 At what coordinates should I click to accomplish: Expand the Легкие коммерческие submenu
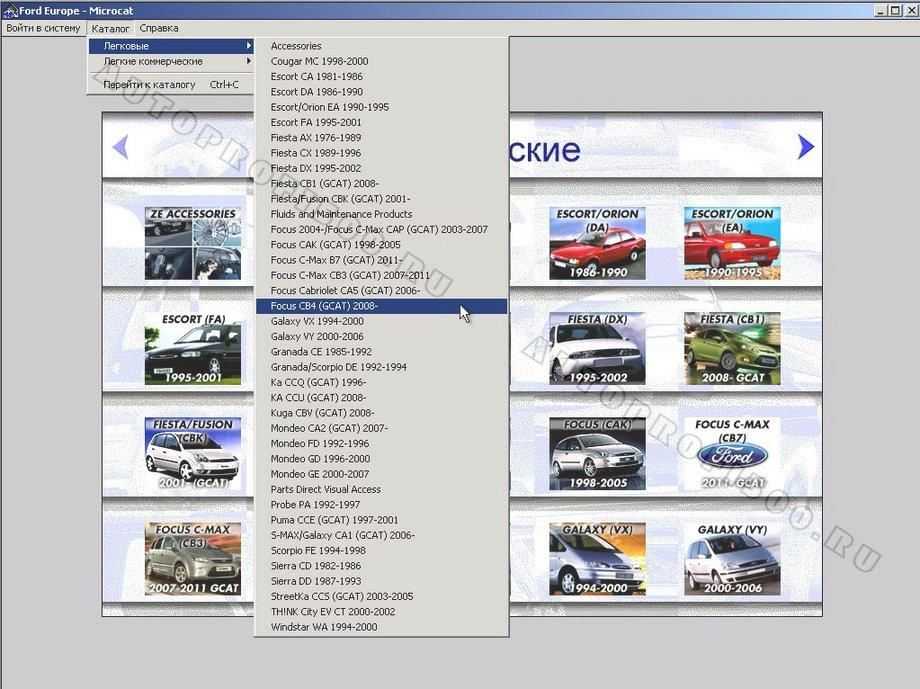171,61
